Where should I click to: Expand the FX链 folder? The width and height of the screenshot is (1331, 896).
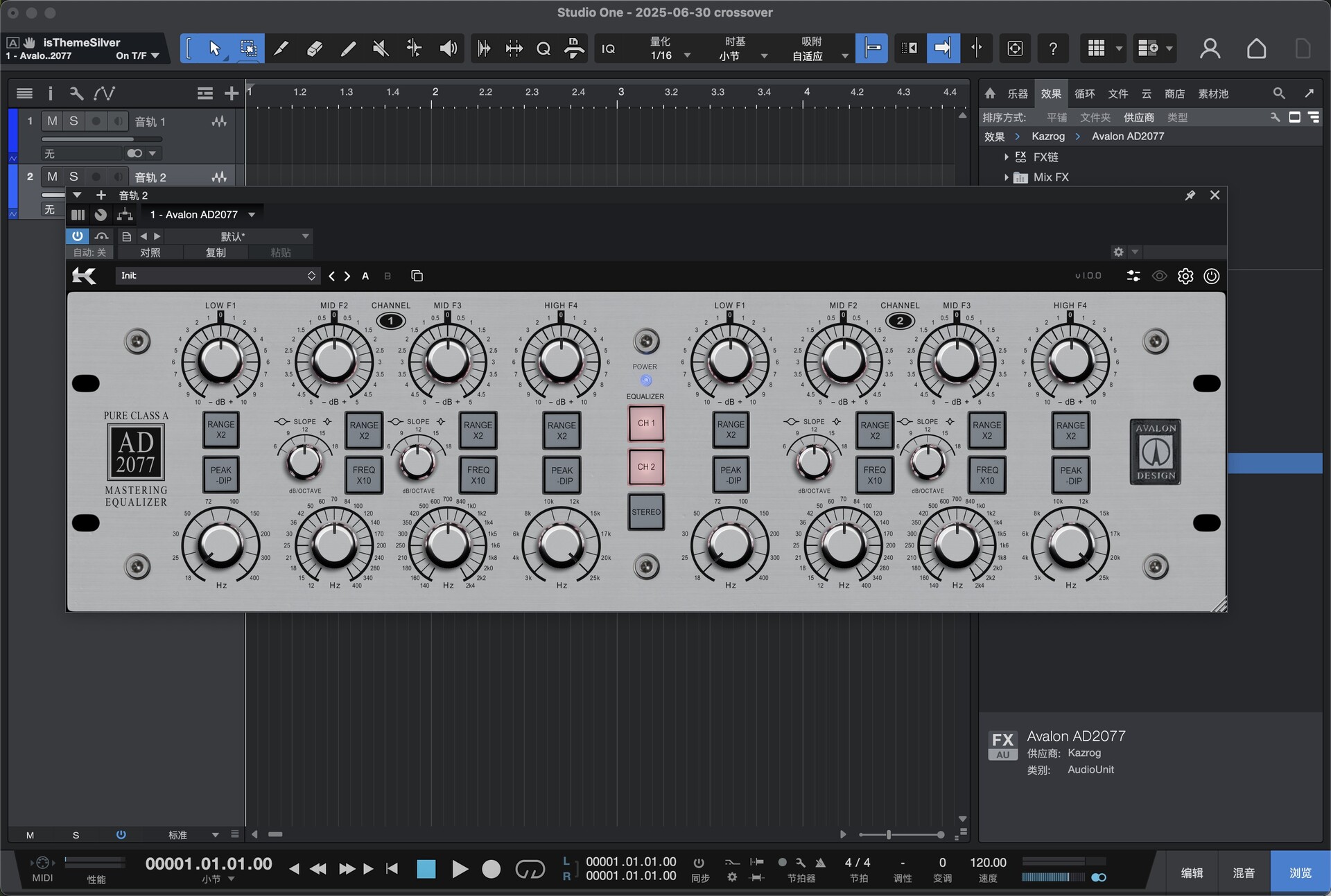pyautogui.click(x=1007, y=157)
